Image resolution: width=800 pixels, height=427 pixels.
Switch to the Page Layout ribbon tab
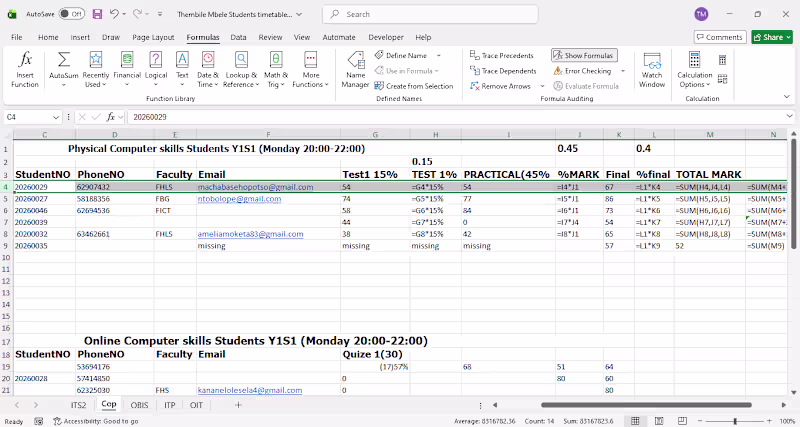[153, 37]
